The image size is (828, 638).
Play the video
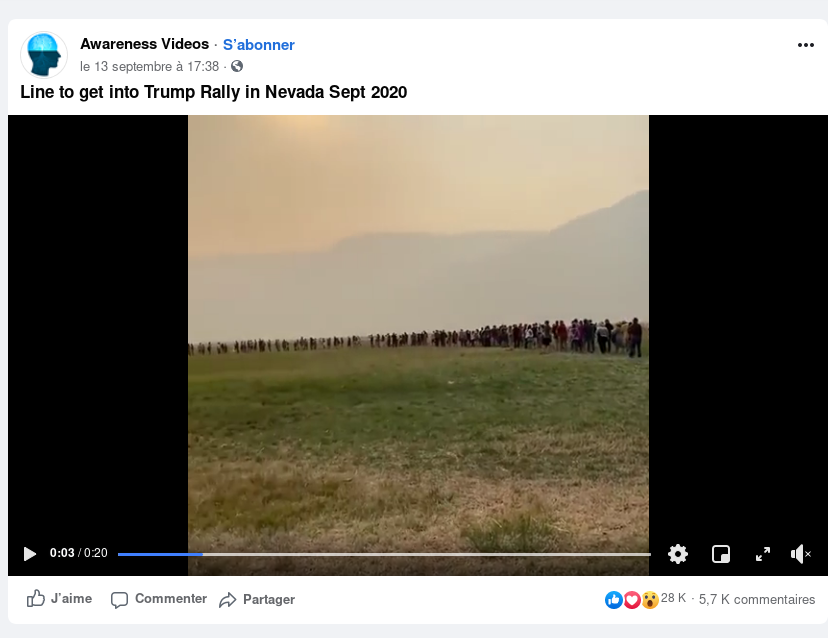[x=30, y=553]
